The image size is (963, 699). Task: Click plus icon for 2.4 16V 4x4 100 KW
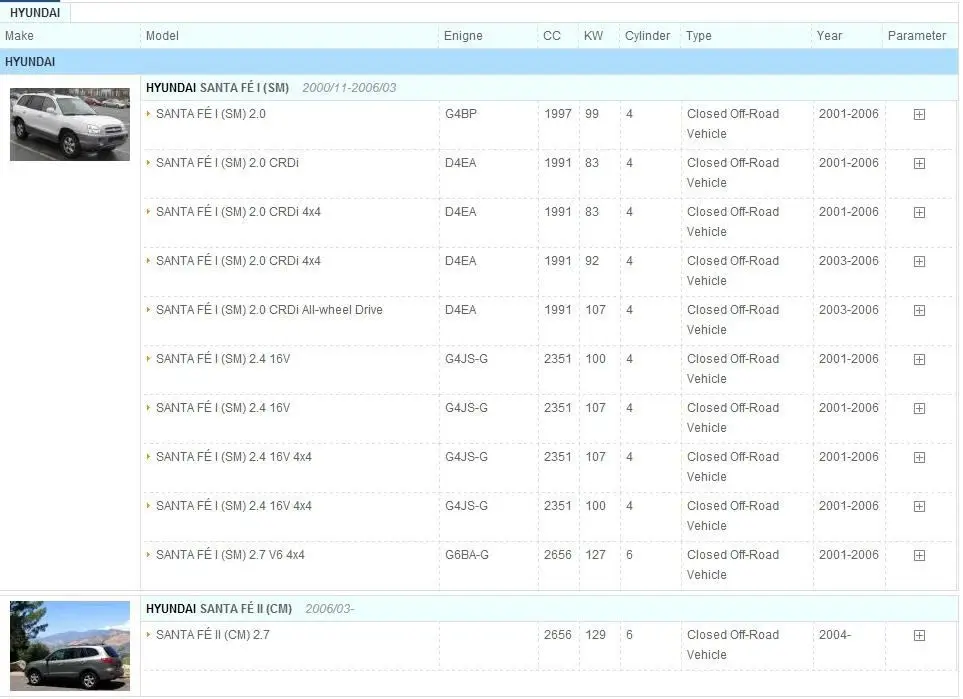click(919, 507)
